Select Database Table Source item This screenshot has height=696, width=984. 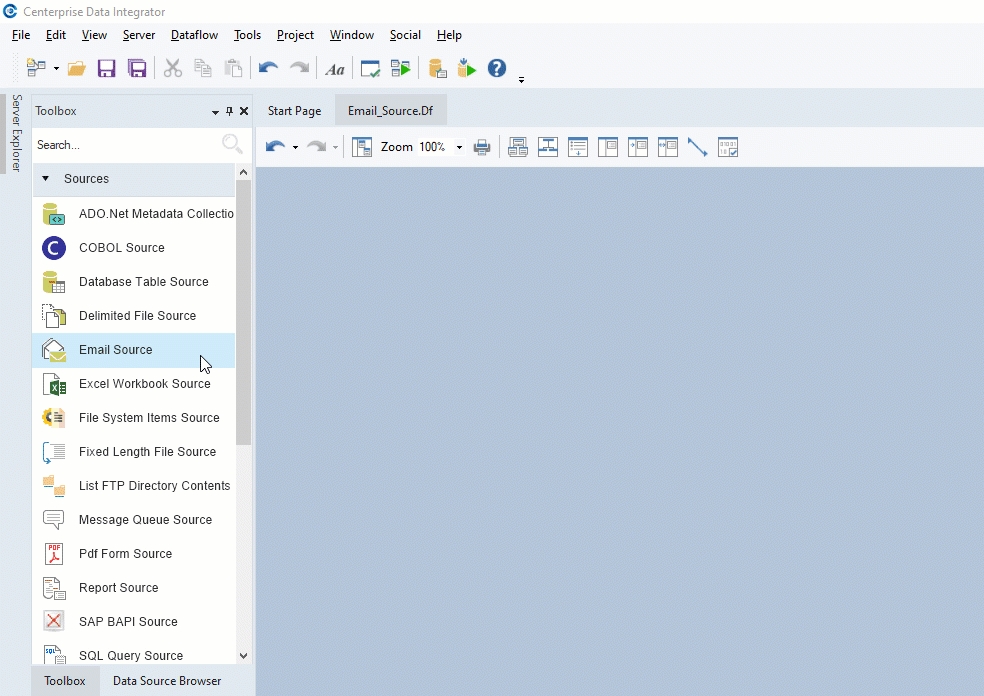[143, 282]
